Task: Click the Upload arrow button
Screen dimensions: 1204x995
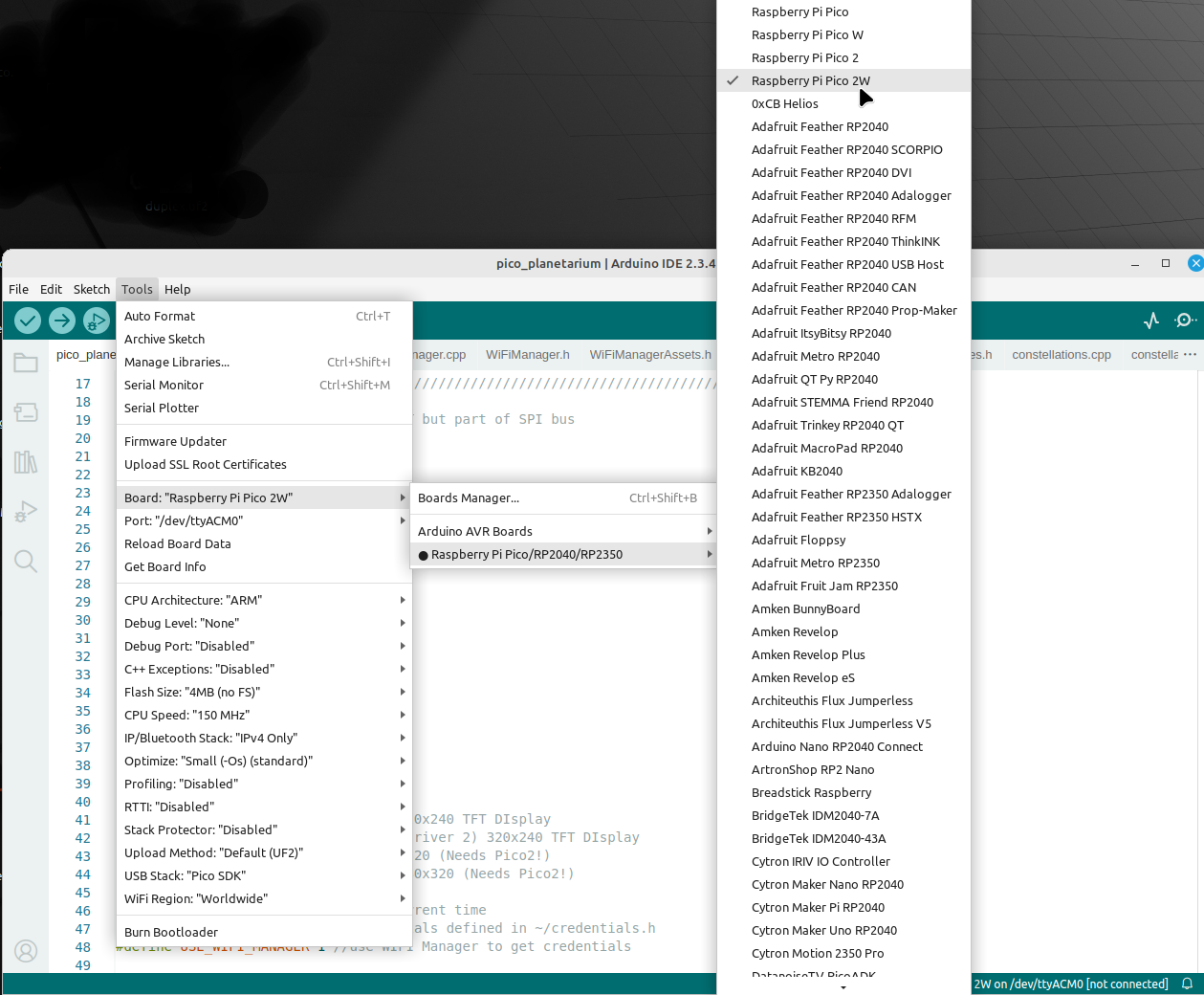Action: pos(62,321)
